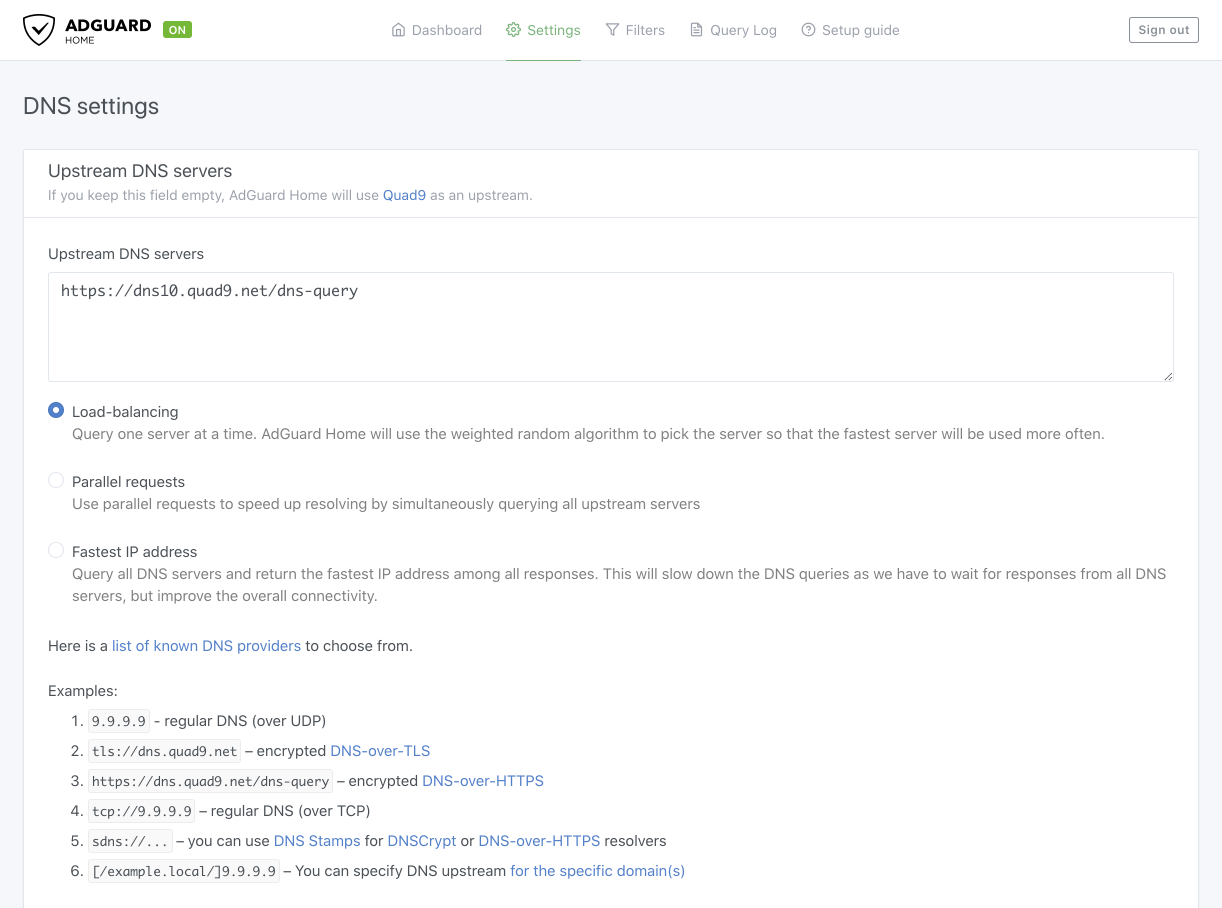This screenshot has height=908, width=1222.
Task: Click the Setup guide question-mark icon
Action: [x=808, y=30]
